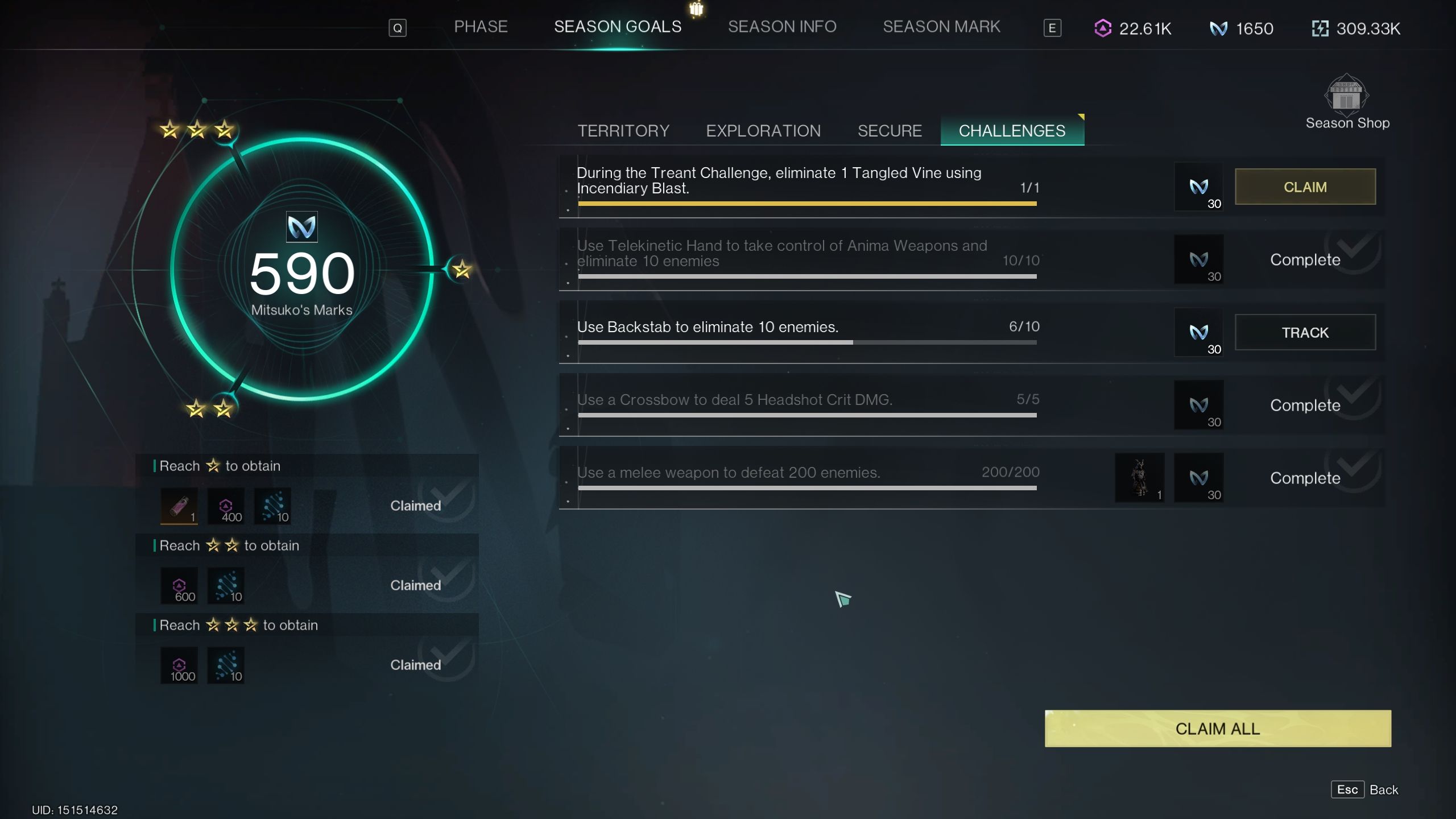Claim the Tangled Vine challenge reward
This screenshot has height=819, width=1456.
1305,187
